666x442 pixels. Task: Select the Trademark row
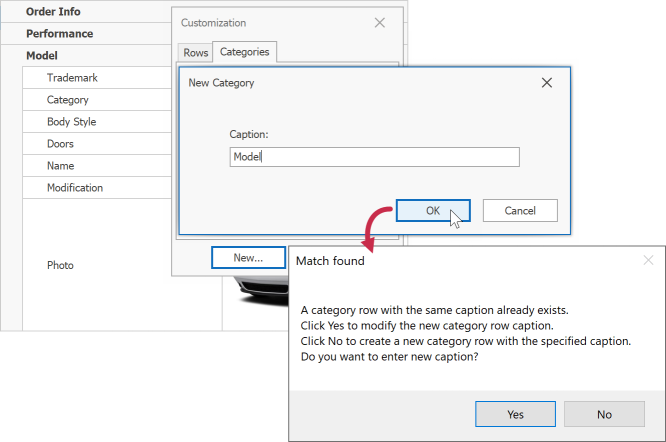(x=97, y=78)
